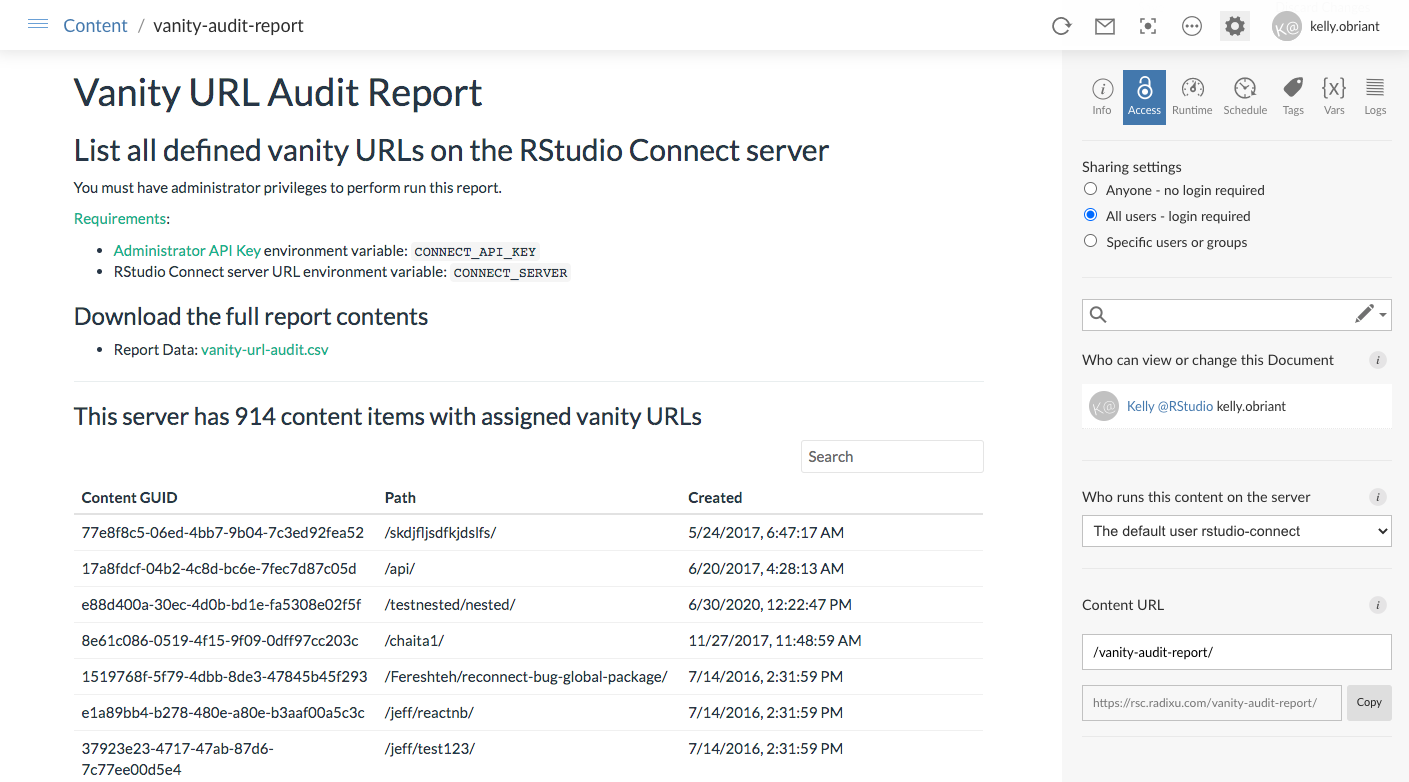Click GUID 77e8f8c5-06ed-4bb7-9b04-7c3ed92fea52

pyautogui.click(x=223, y=533)
